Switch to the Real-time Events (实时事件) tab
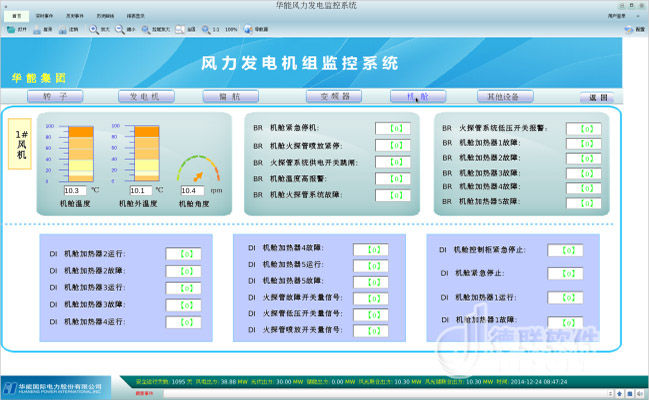 [x=44, y=17]
